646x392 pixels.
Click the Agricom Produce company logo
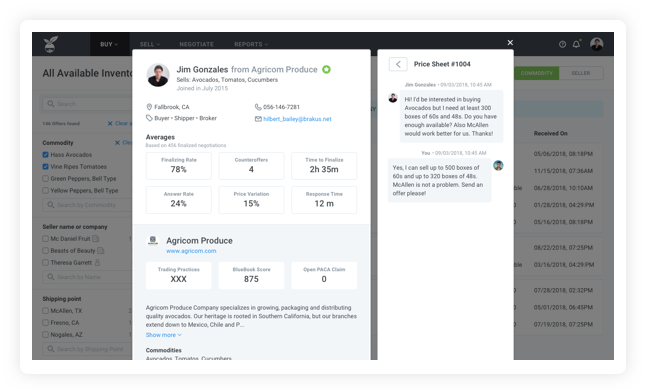153,241
